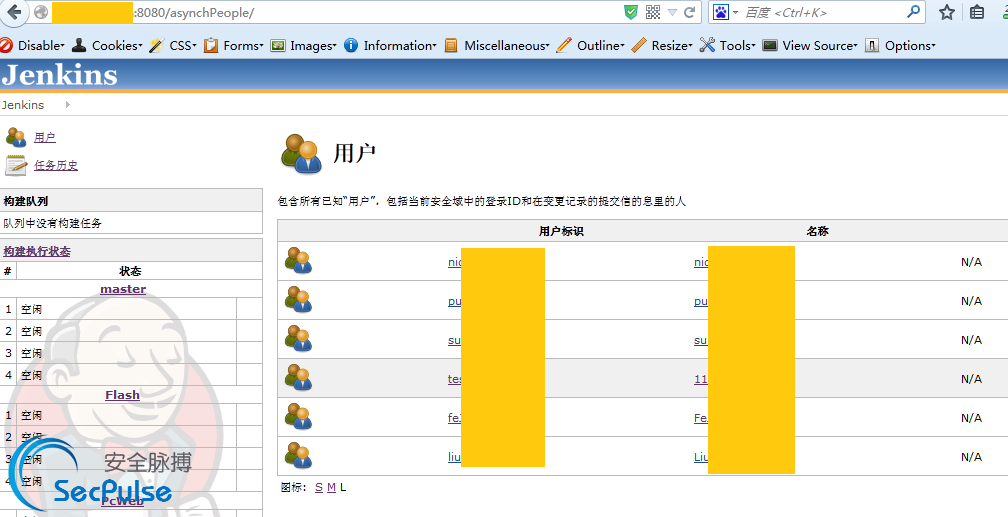This screenshot has height=517, width=1008.
Task: Open the Baidu search engine selector dropdown
Action: tap(725, 13)
